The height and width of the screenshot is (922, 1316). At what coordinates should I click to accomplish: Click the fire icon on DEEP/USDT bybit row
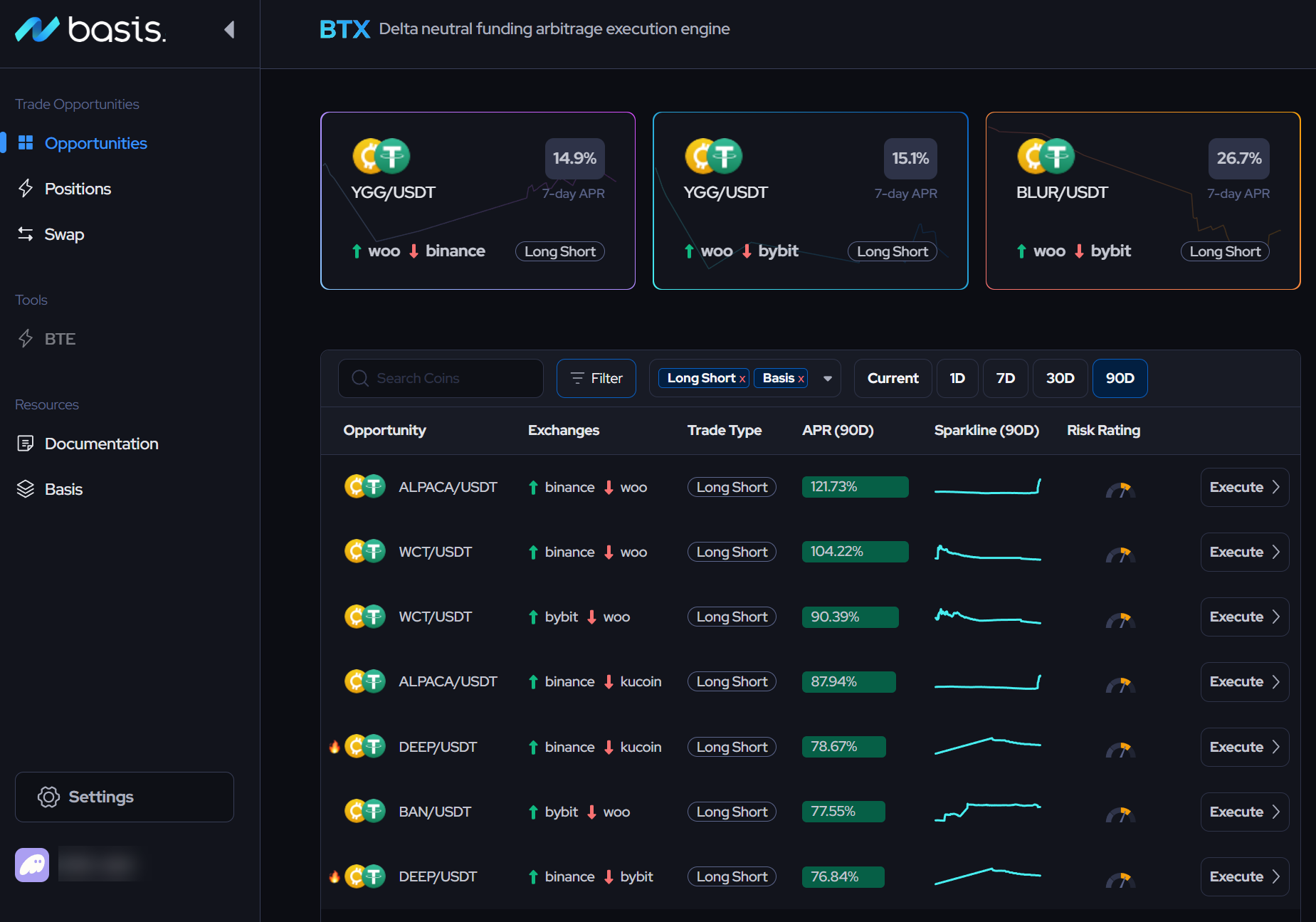(335, 876)
